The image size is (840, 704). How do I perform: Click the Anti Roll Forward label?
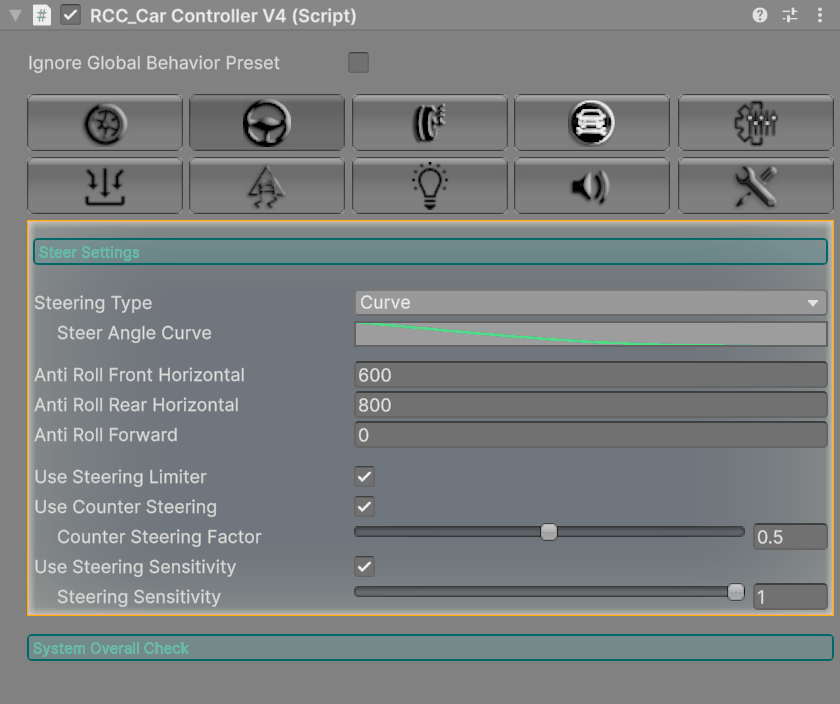coord(106,435)
